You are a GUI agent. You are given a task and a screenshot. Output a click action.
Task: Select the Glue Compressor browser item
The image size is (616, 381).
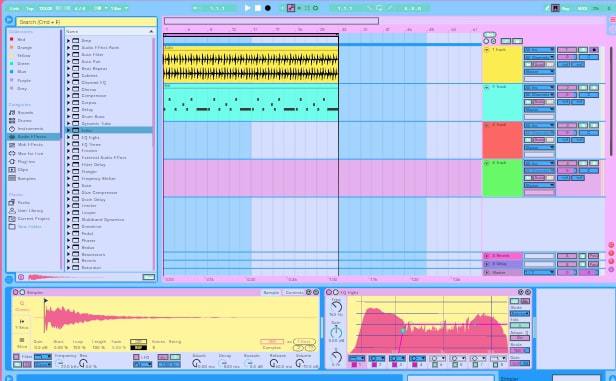(99, 192)
